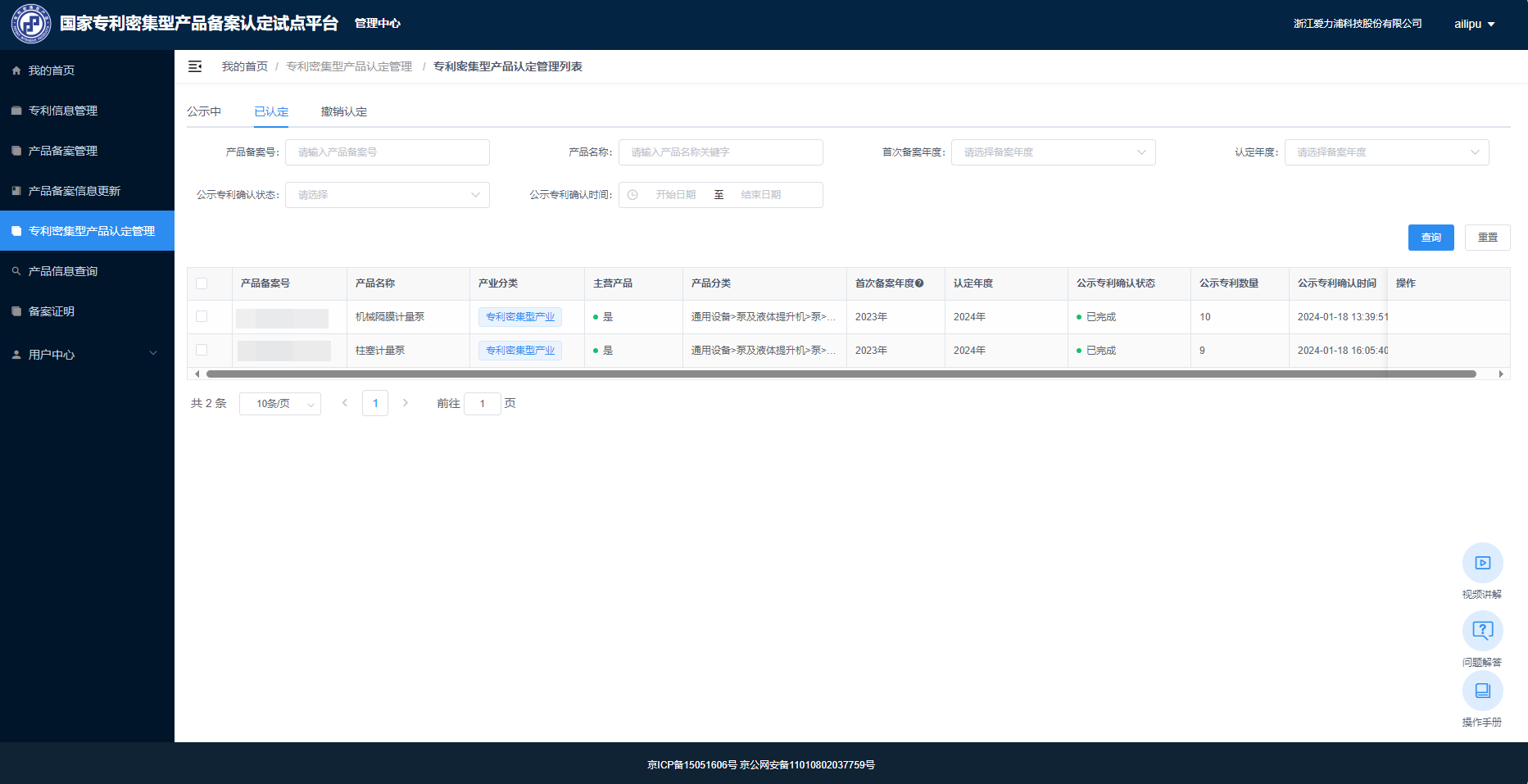This screenshot has height=784, width=1528.
Task: Click the 专利密集型产业 tag in 柱塞计量泵 row
Action: pos(520,351)
